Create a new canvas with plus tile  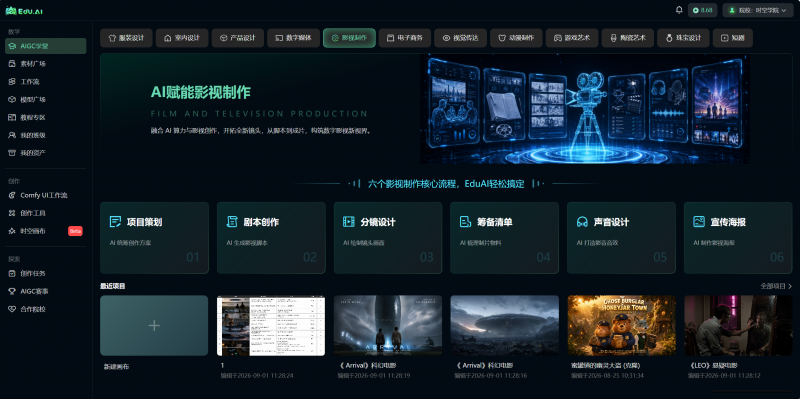154,326
